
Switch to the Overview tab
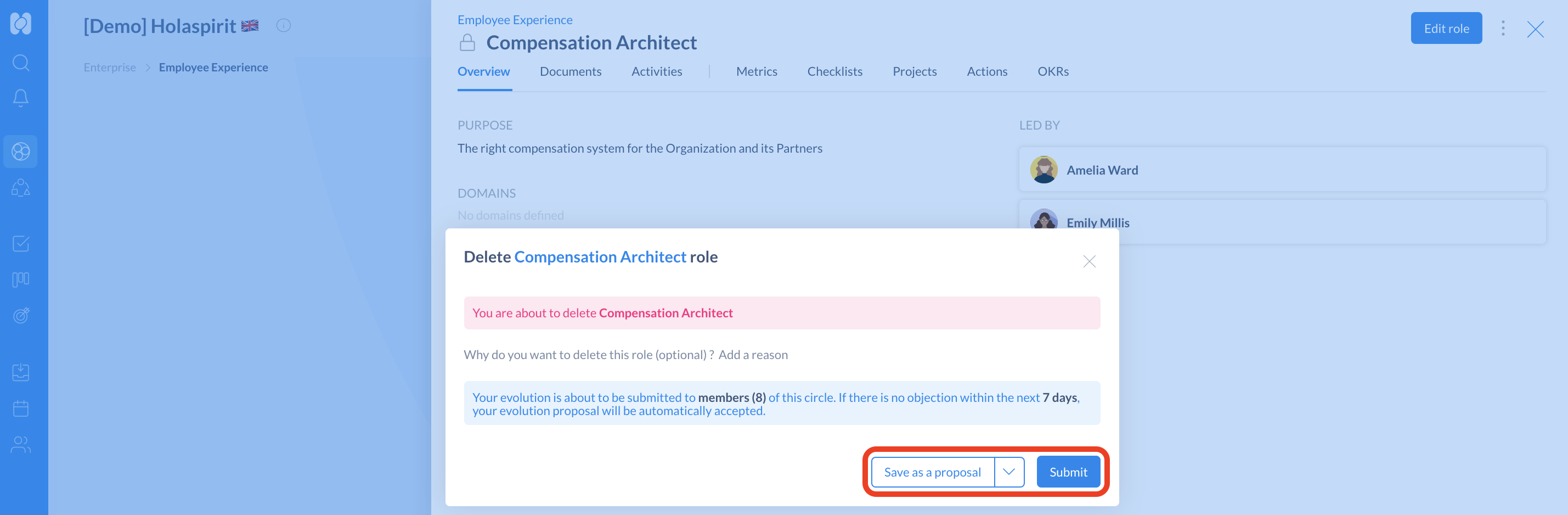(x=484, y=71)
